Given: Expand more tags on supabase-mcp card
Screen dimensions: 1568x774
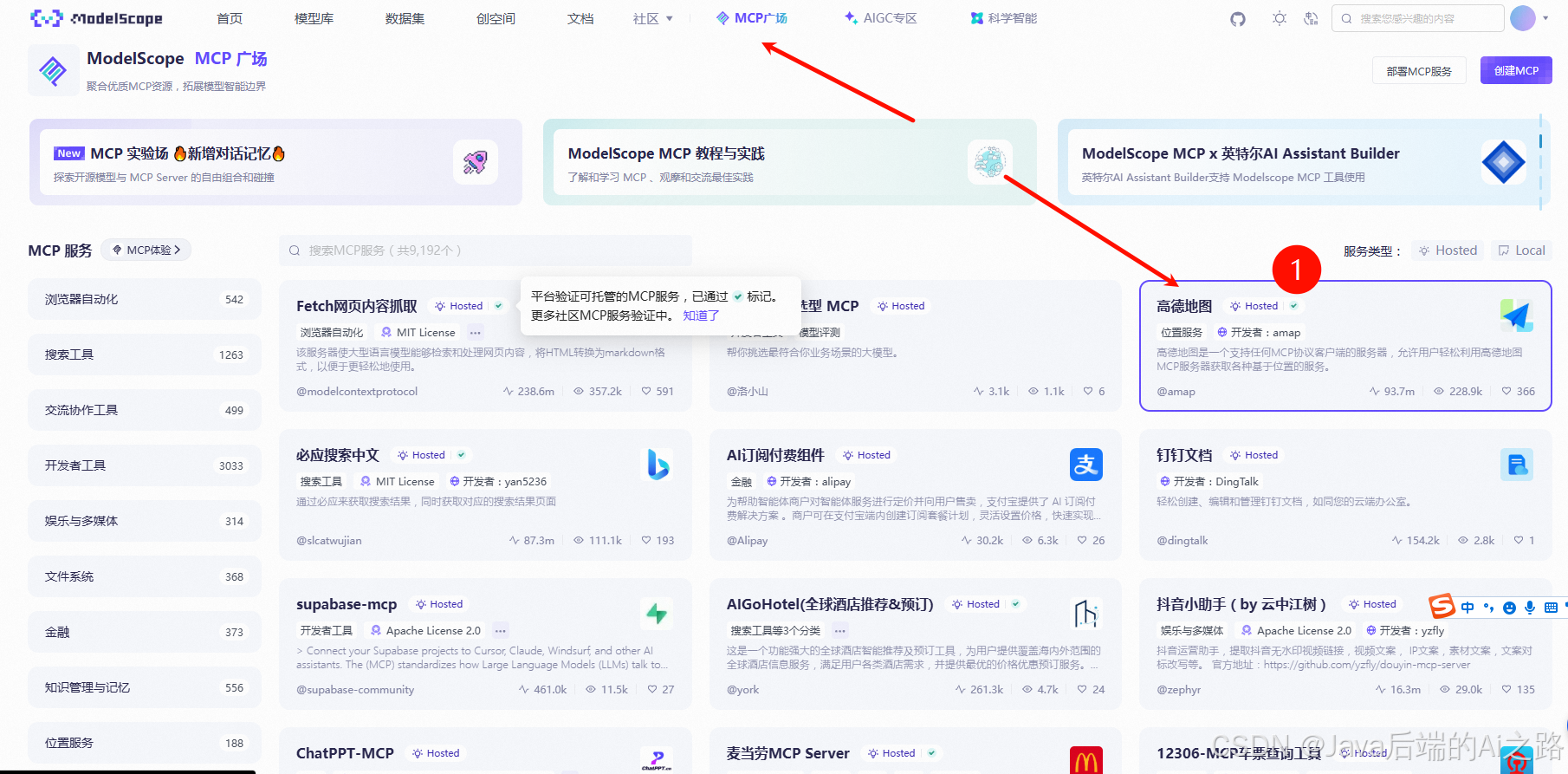Looking at the screenshot, I should coord(500,631).
